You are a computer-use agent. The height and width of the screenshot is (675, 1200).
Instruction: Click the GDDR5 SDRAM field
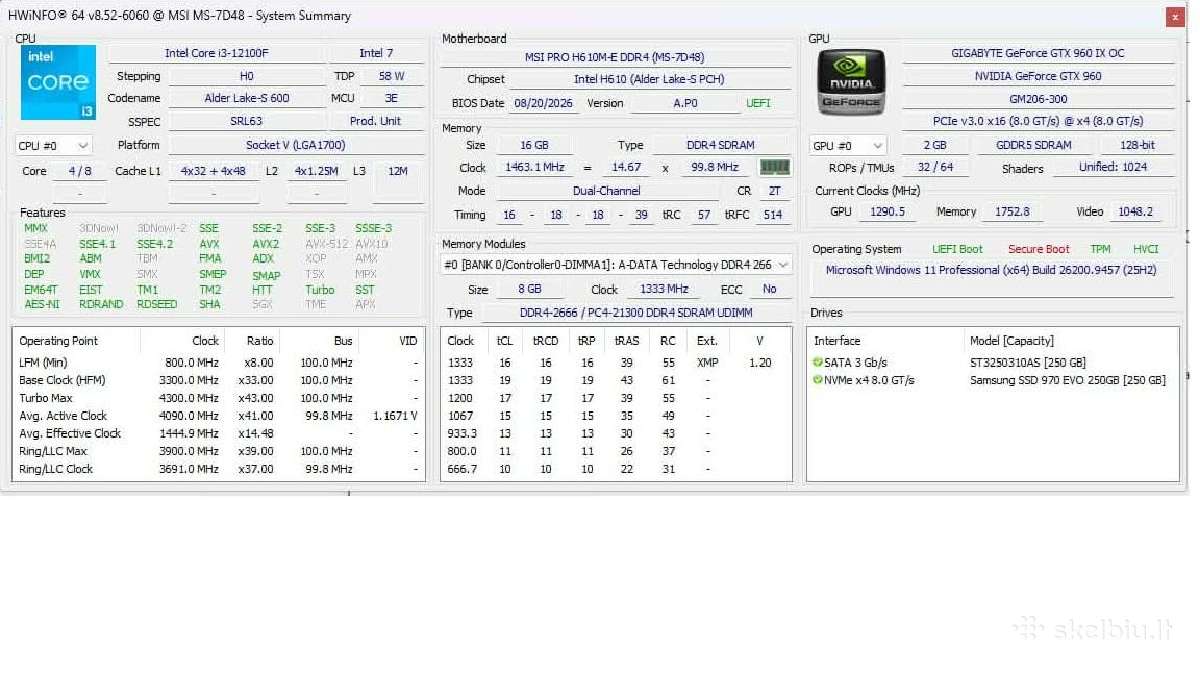1033,145
